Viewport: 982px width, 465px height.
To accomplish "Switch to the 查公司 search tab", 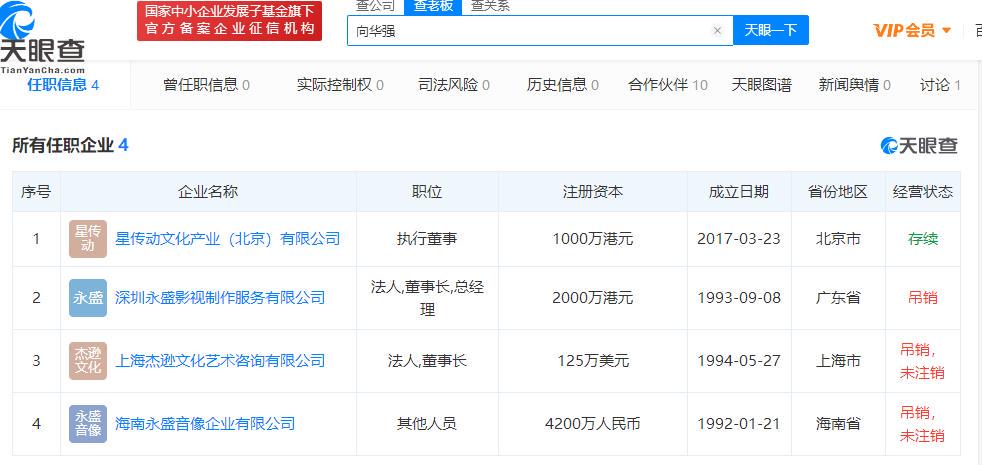I will [376, 6].
